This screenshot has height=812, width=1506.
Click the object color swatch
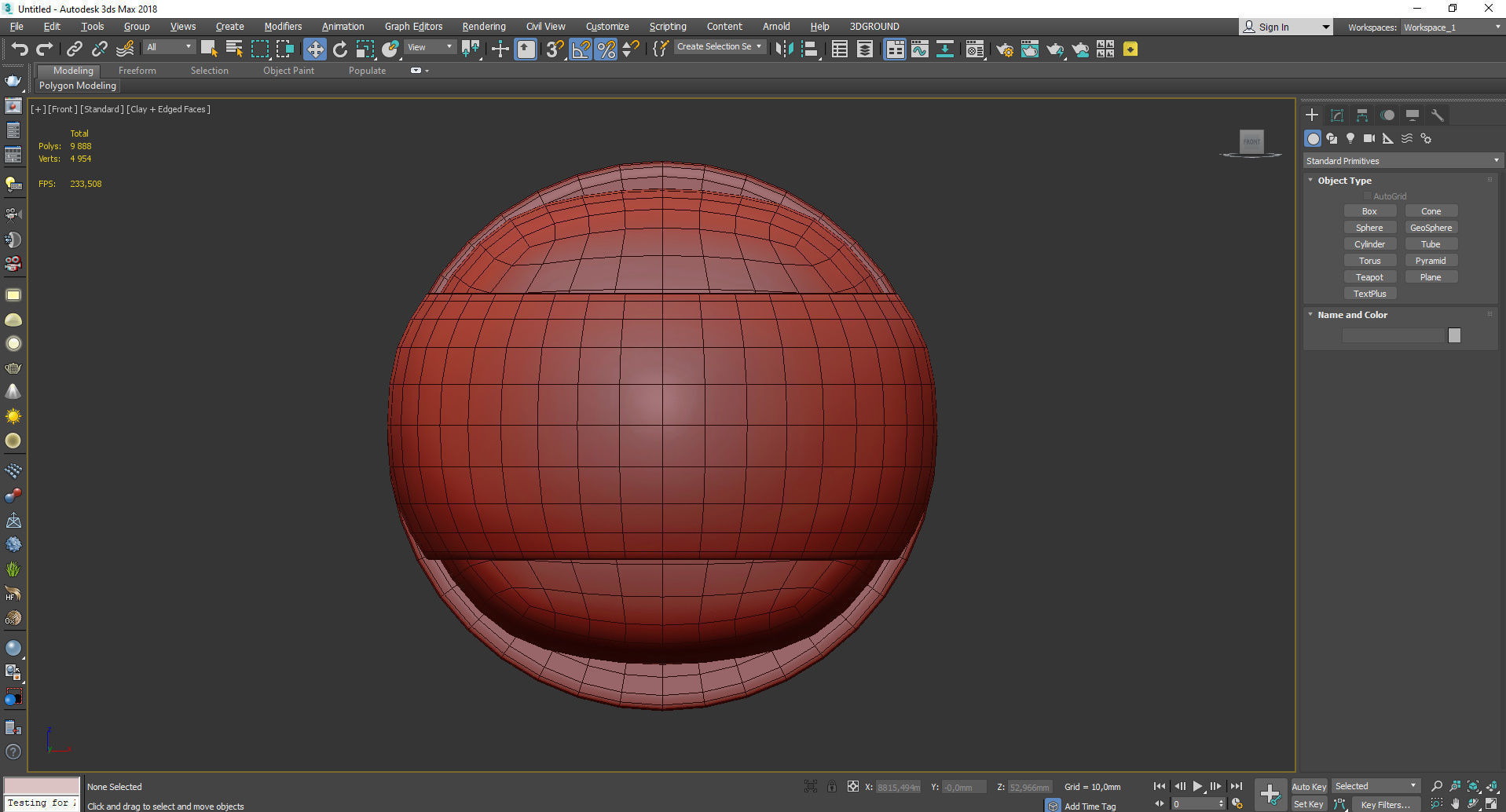pyautogui.click(x=1454, y=335)
